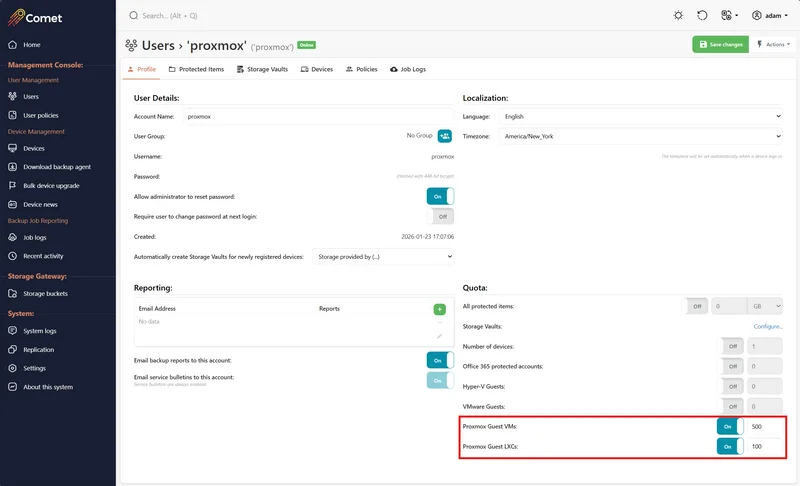Image resolution: width=800 pixels, height=486 pixels.
Task: Click the theme toggle sun icon
Action: tap(679, 16)
